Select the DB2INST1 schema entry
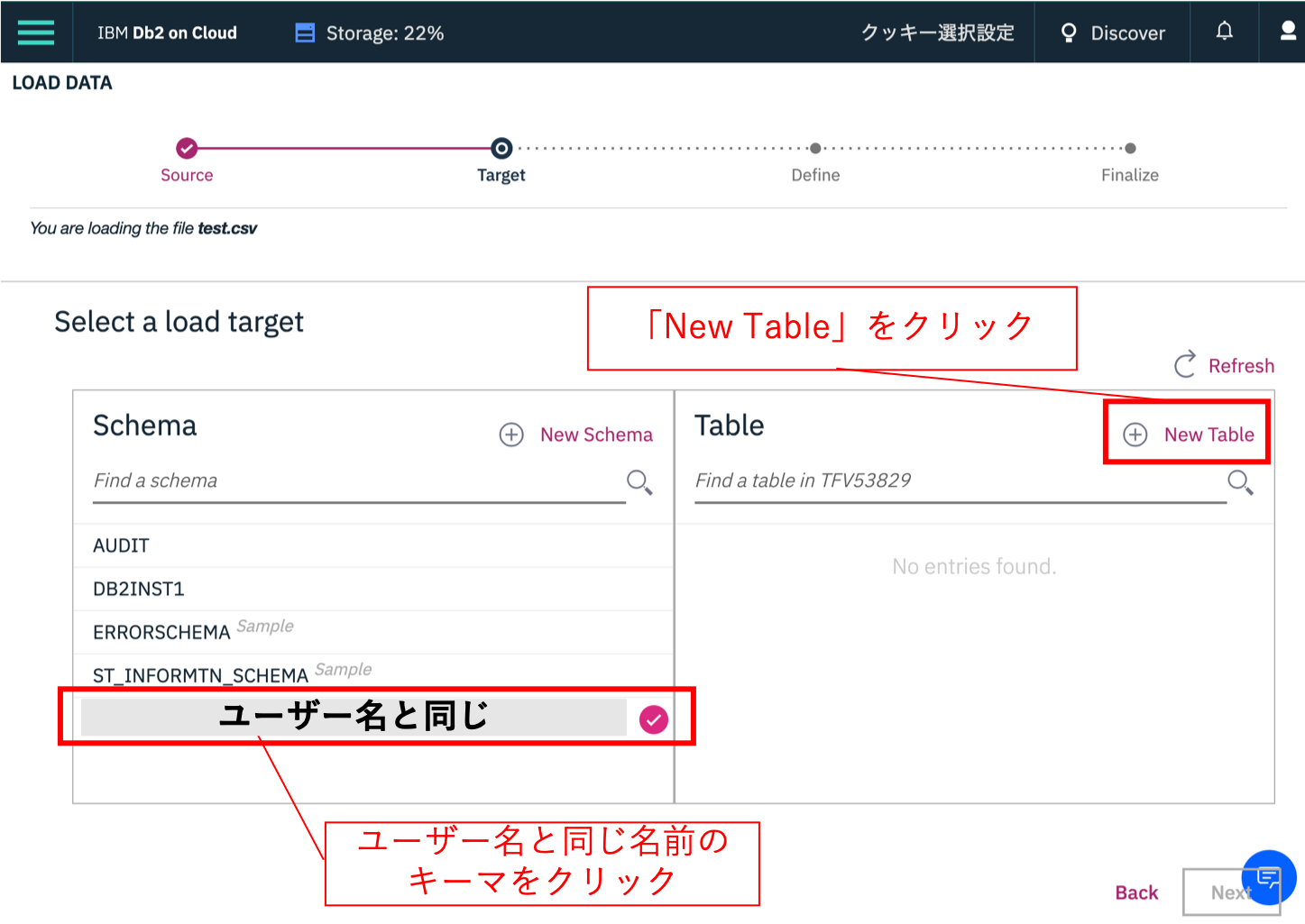The image size is (1305, 924). 139,588
